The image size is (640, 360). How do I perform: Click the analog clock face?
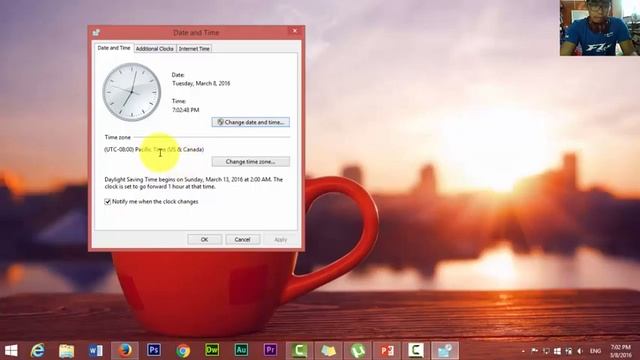[132, 92]
